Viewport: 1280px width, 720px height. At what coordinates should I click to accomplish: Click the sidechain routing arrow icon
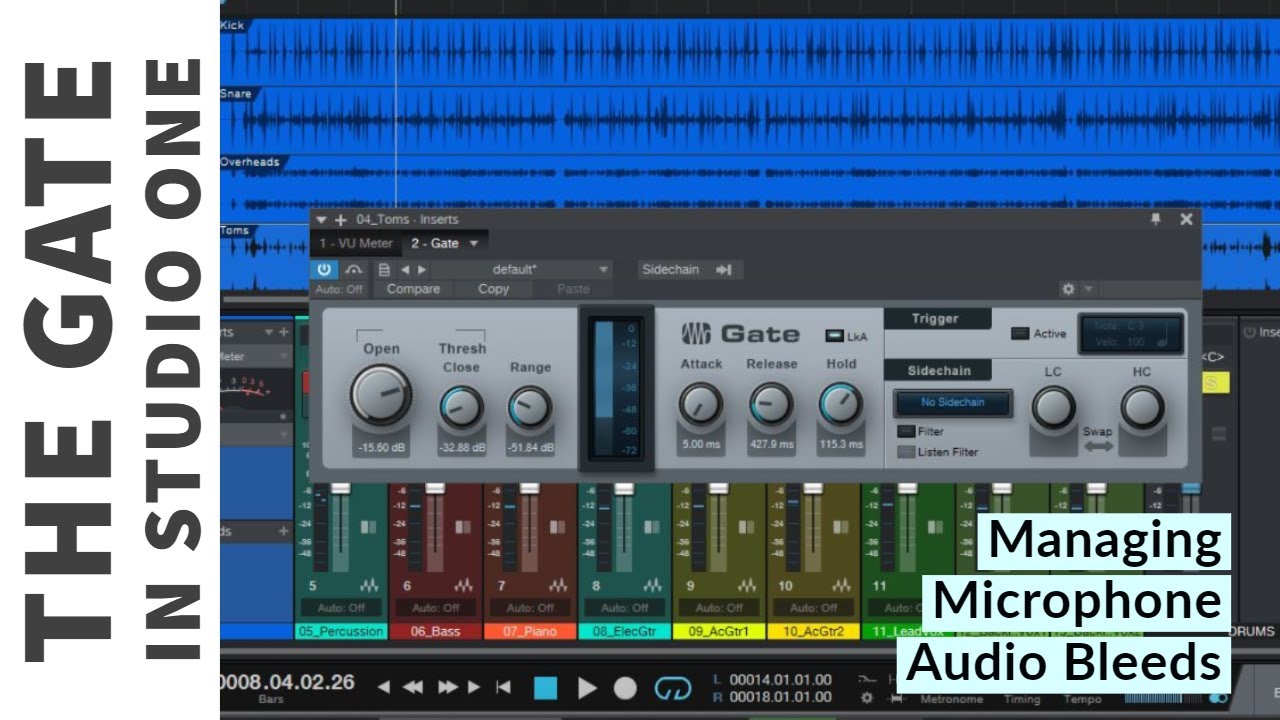click(x=725, y=269)
